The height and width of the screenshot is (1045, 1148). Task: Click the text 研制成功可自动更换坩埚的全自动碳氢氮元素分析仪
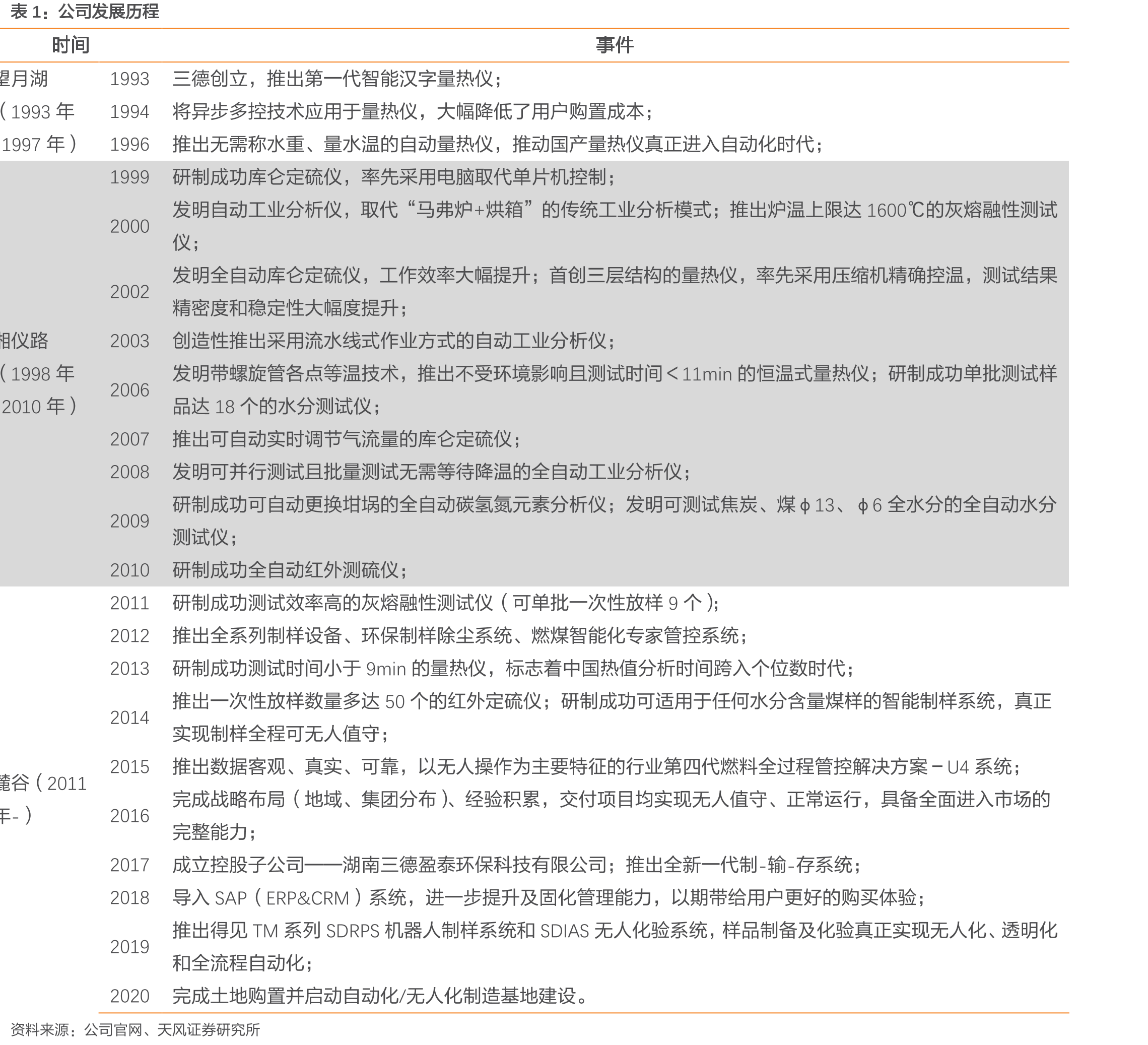click(x=389, y=504)
